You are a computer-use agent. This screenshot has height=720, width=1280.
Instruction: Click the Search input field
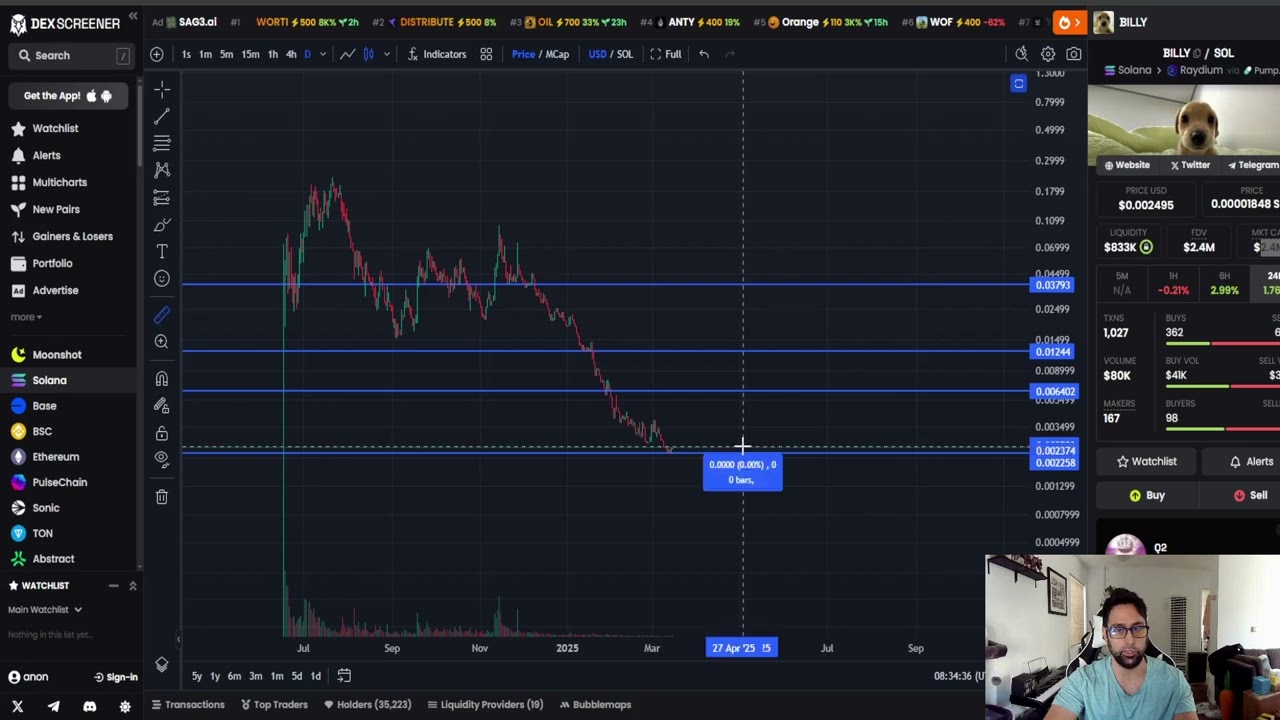(x=71, y=56)
